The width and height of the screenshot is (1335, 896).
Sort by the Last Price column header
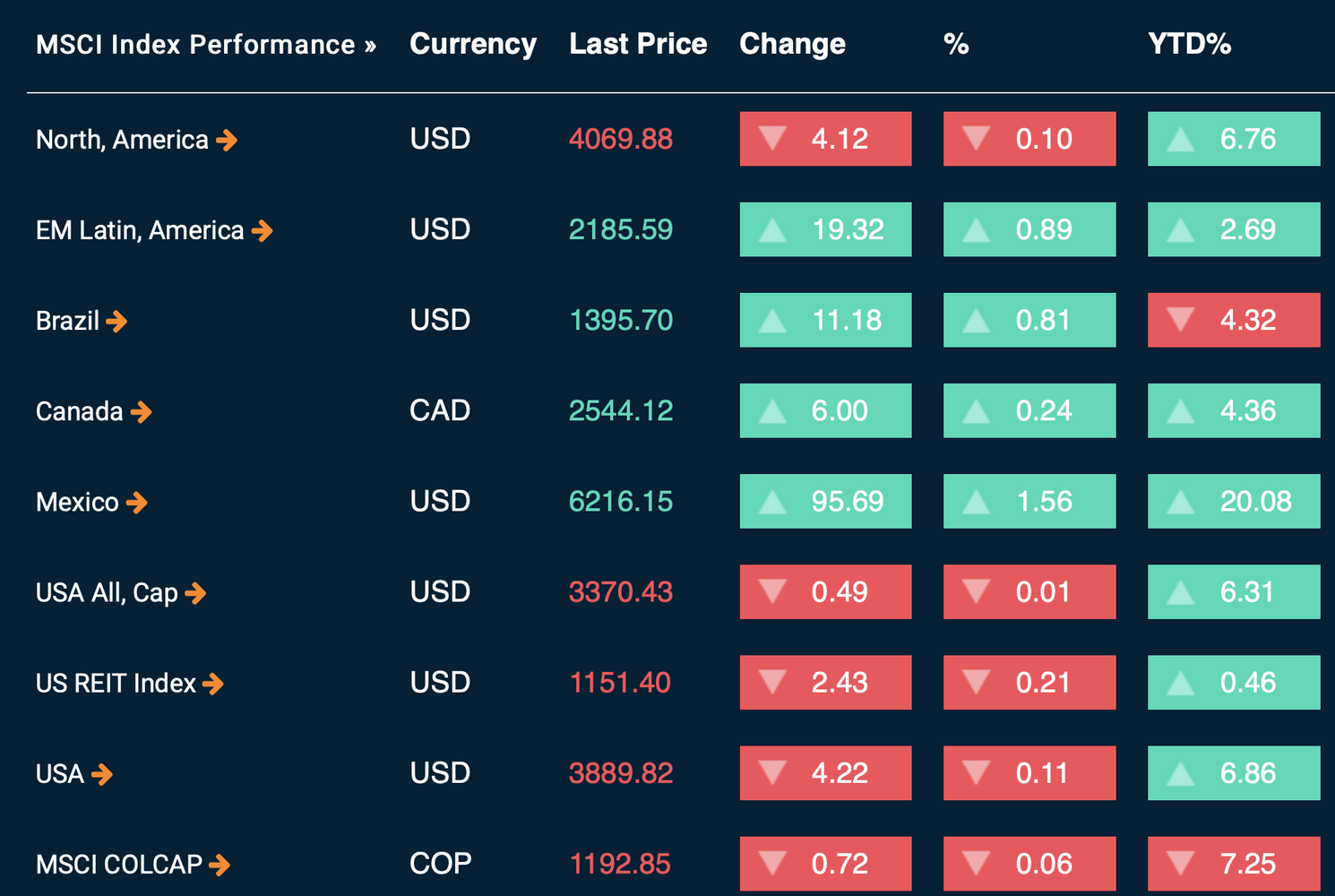coord(638,44)
